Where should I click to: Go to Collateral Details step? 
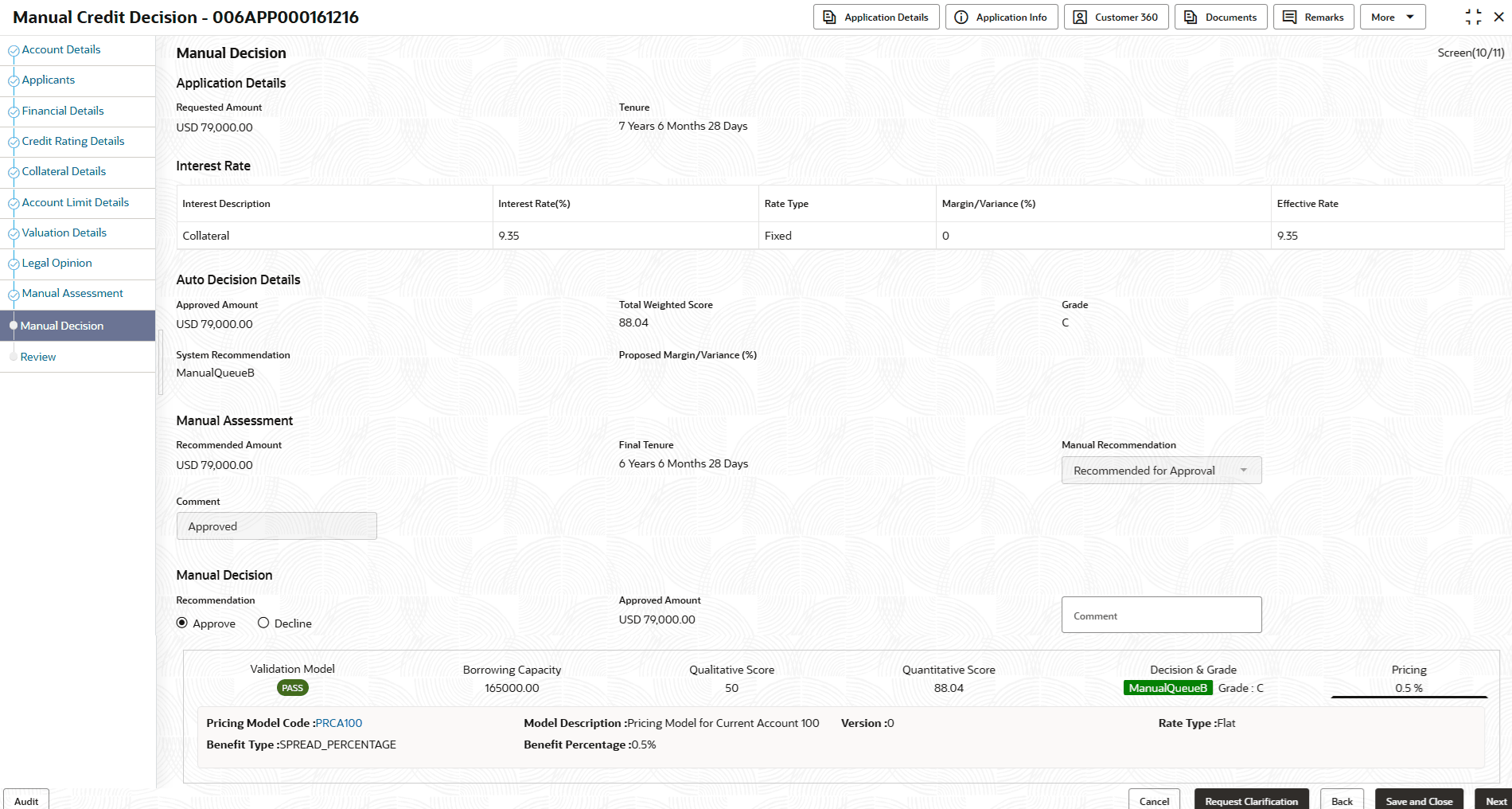point(64,171)
